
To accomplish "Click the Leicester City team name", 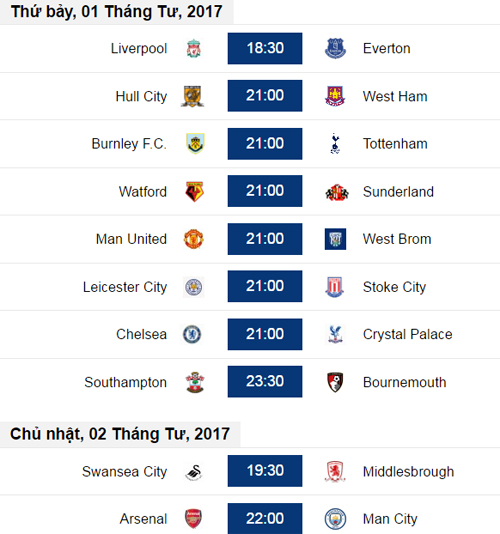I will click(125, 287).
